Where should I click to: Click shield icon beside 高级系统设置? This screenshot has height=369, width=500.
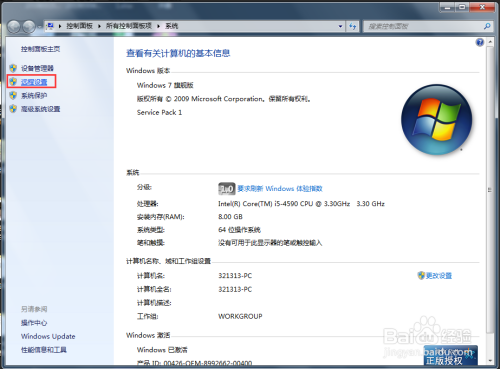click(13, 109)
